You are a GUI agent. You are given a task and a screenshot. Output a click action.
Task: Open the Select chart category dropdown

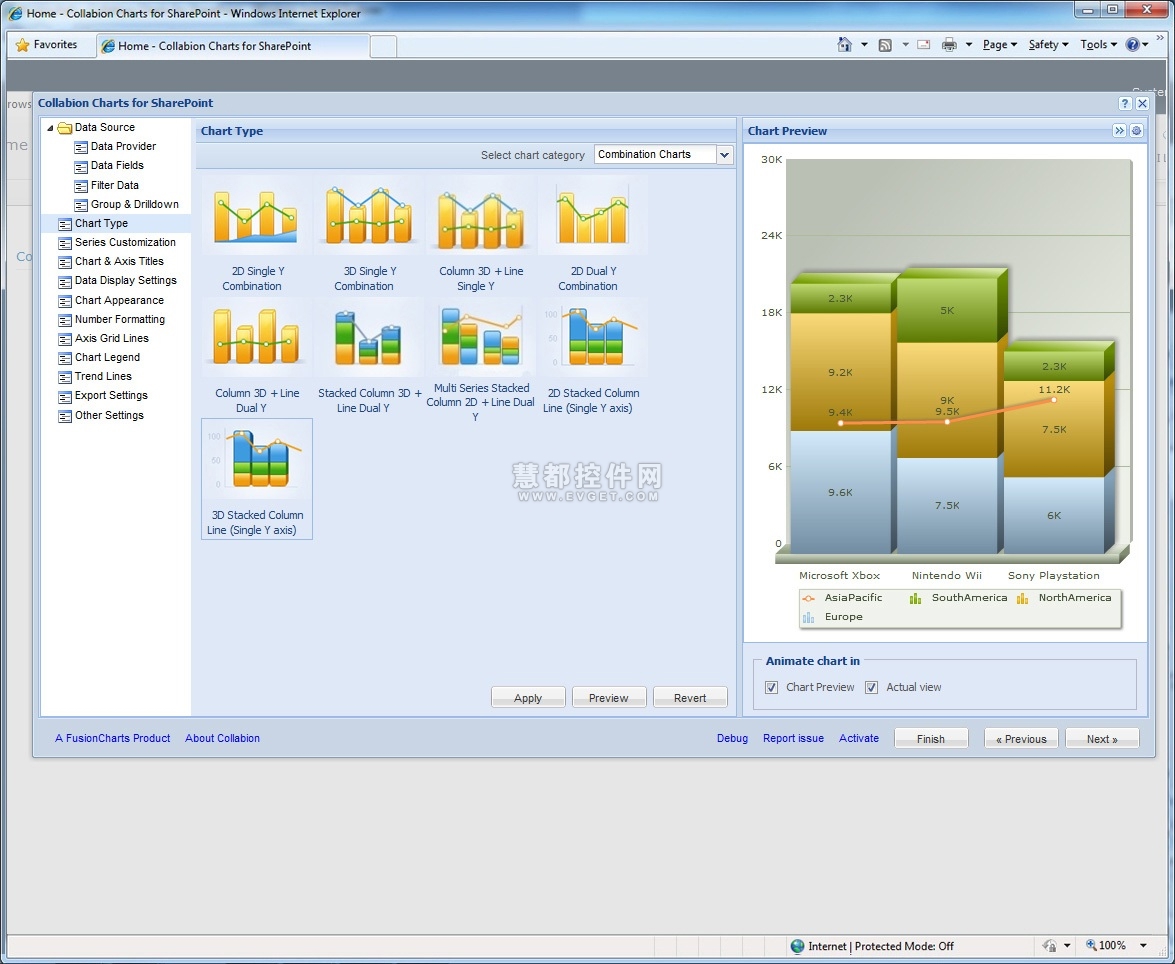click(x=724, y=154)
